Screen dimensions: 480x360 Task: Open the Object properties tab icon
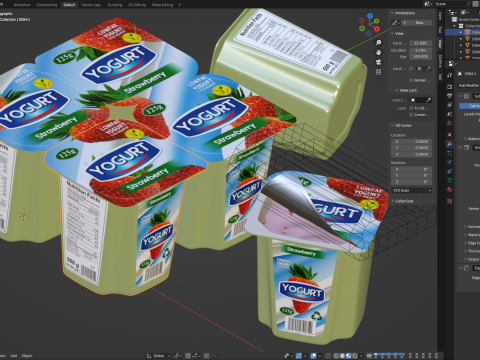click(x=449, y=135)
